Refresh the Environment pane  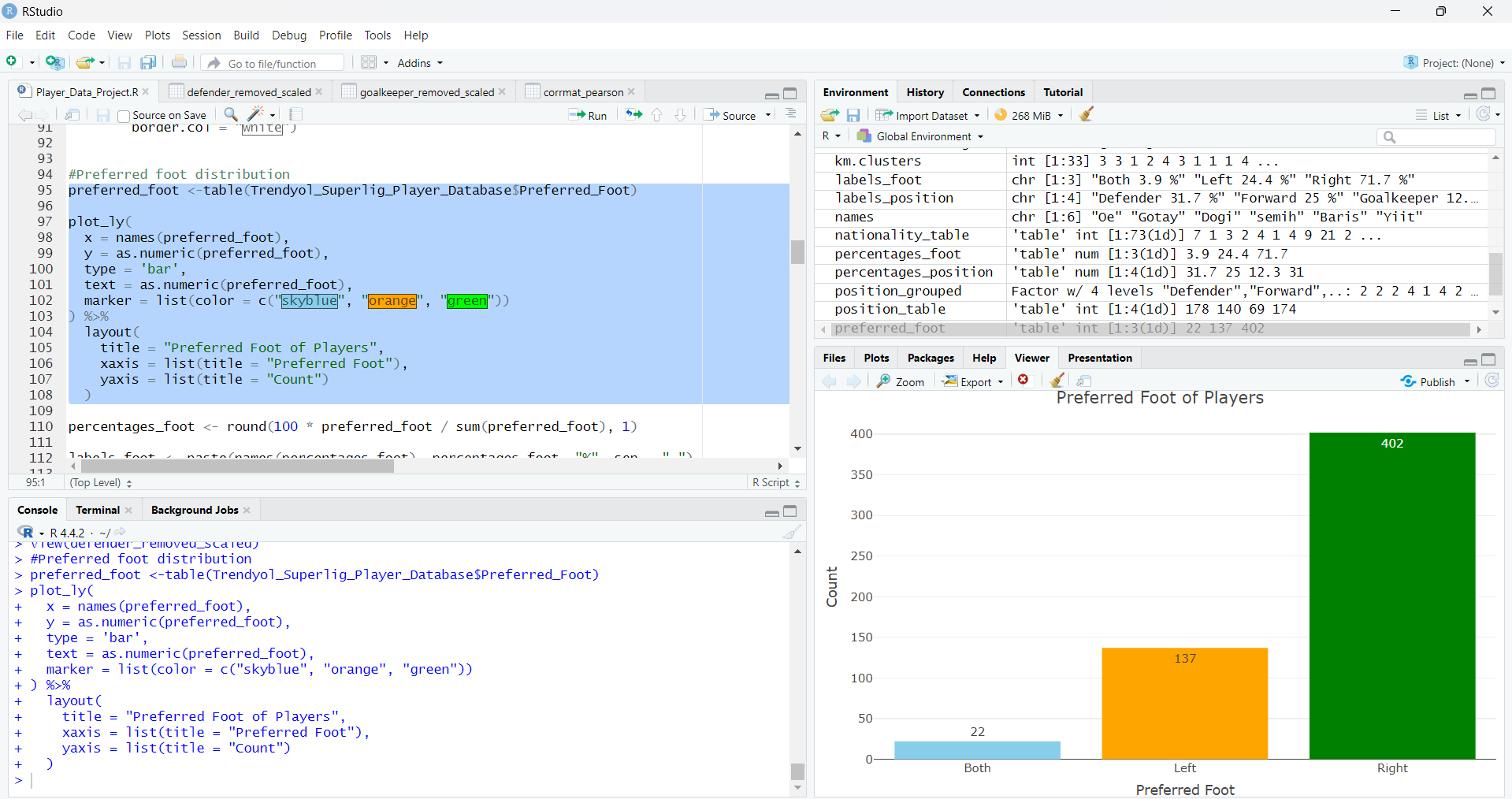(x=1484, y=114)
